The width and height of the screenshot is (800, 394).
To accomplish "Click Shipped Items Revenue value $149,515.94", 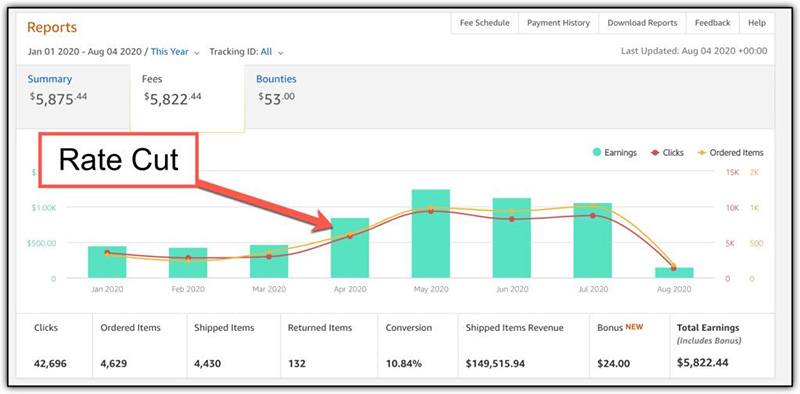I will [x=495, y=364].
